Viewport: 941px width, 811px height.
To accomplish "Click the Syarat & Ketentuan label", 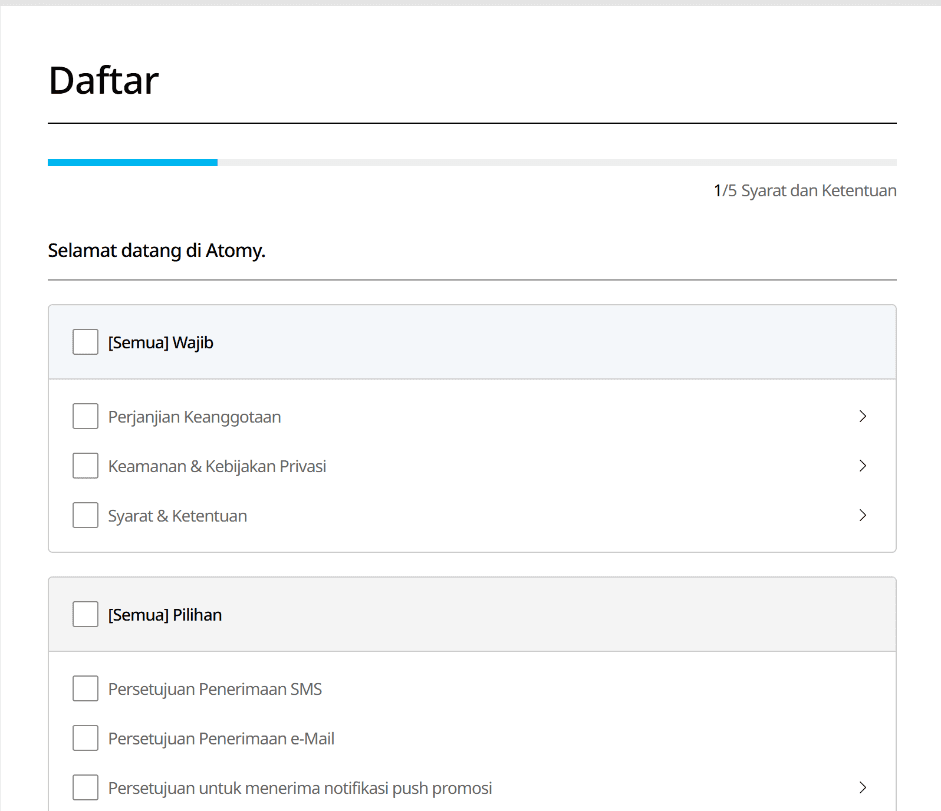I will pos(178,516).
